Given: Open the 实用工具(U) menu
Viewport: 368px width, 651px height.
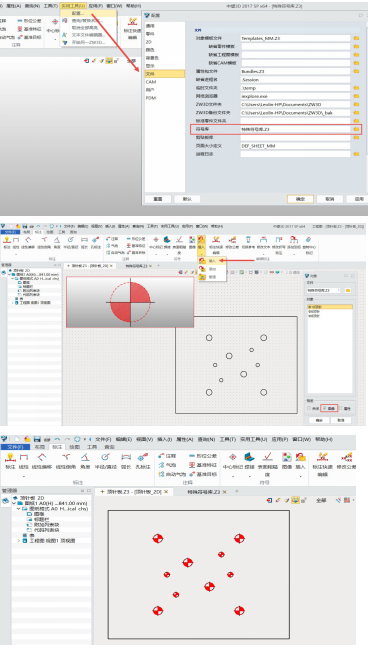Looking at the screenshot, I should 254,439.
